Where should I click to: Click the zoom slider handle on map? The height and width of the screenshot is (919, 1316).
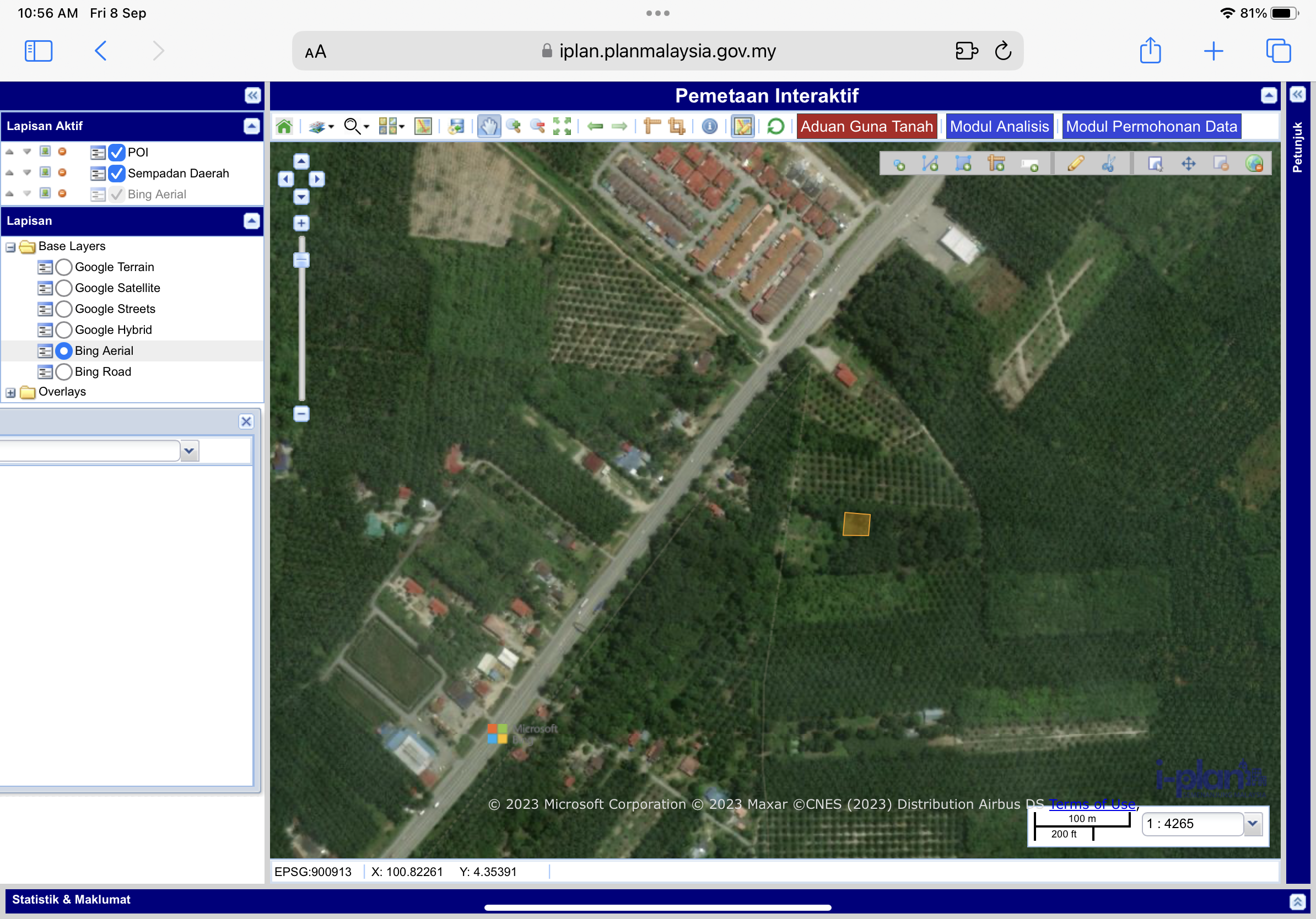click(301, 260)
